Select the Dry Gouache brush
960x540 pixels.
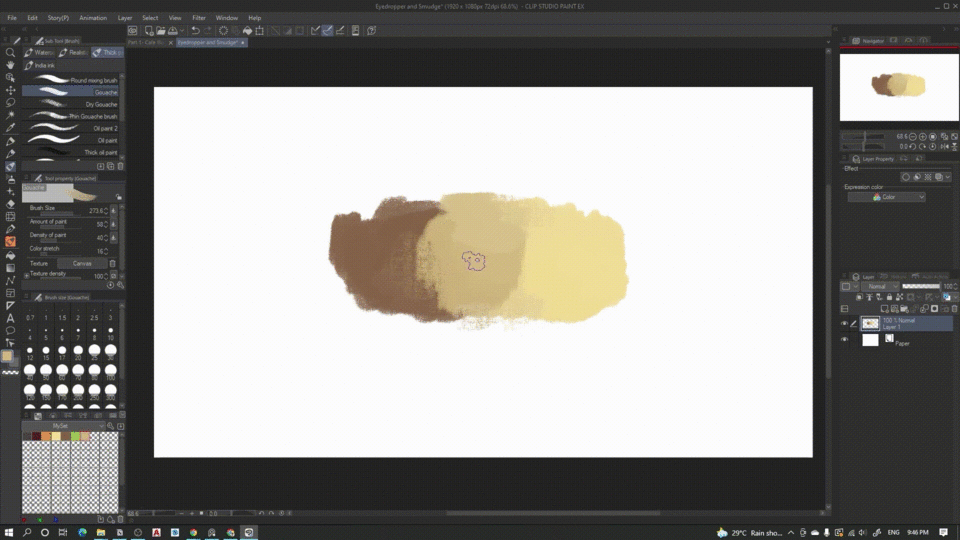(x=70, y=104)
